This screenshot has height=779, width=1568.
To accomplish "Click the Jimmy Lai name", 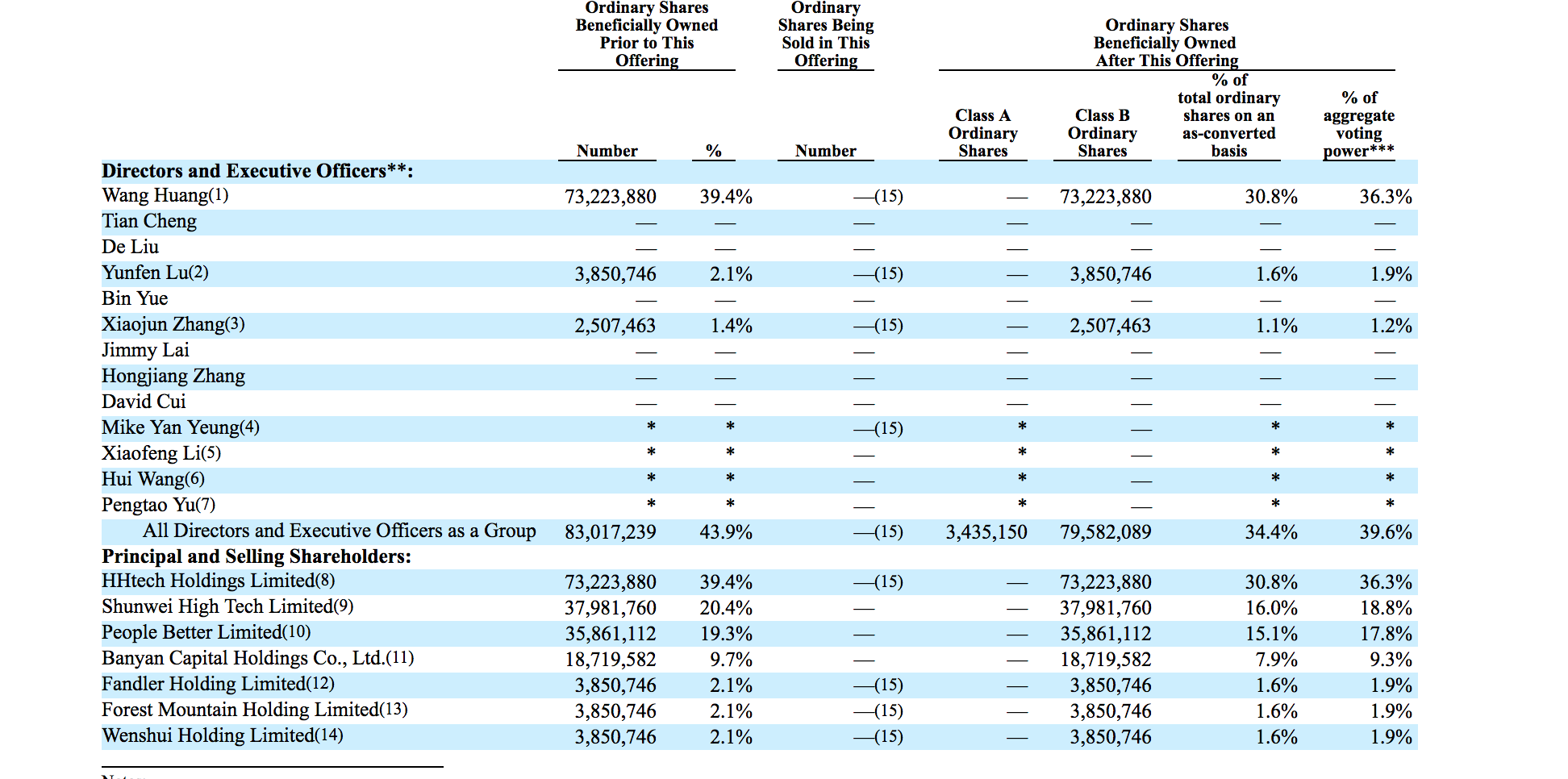I will click(145, 350).
